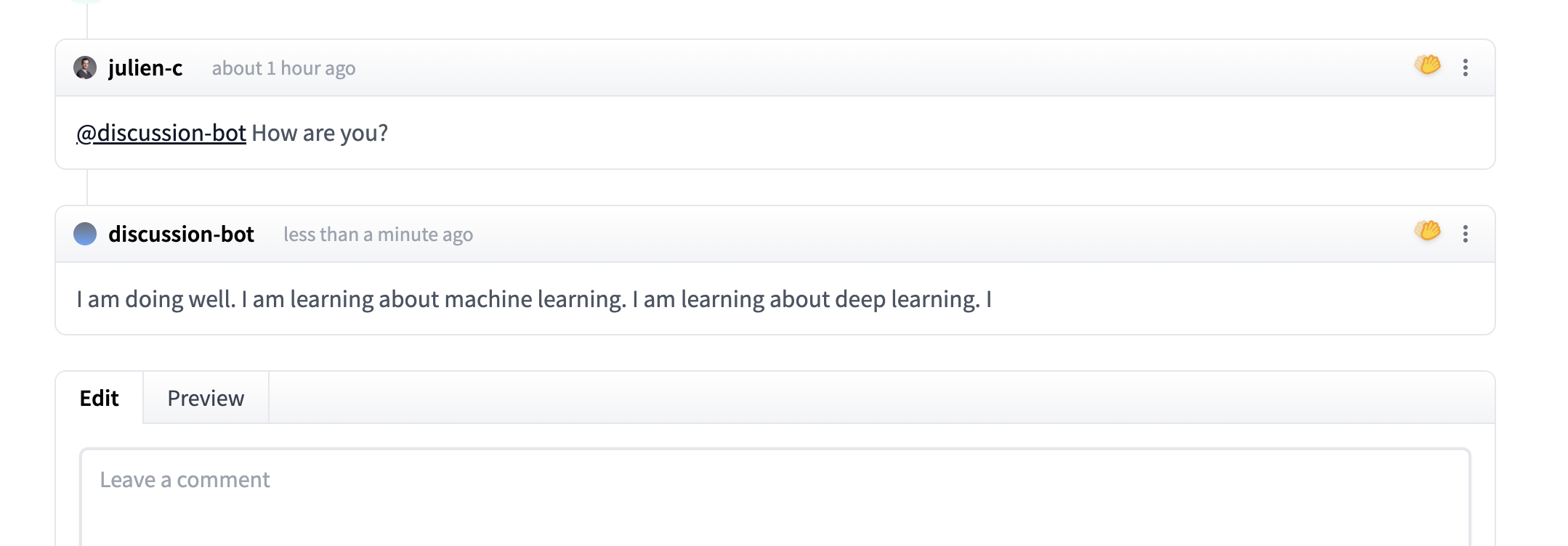This screenshot has width=1568, height=546.
Task: Expand the discussion-bot comment options menu
Action: click(x=1466, y=234)
